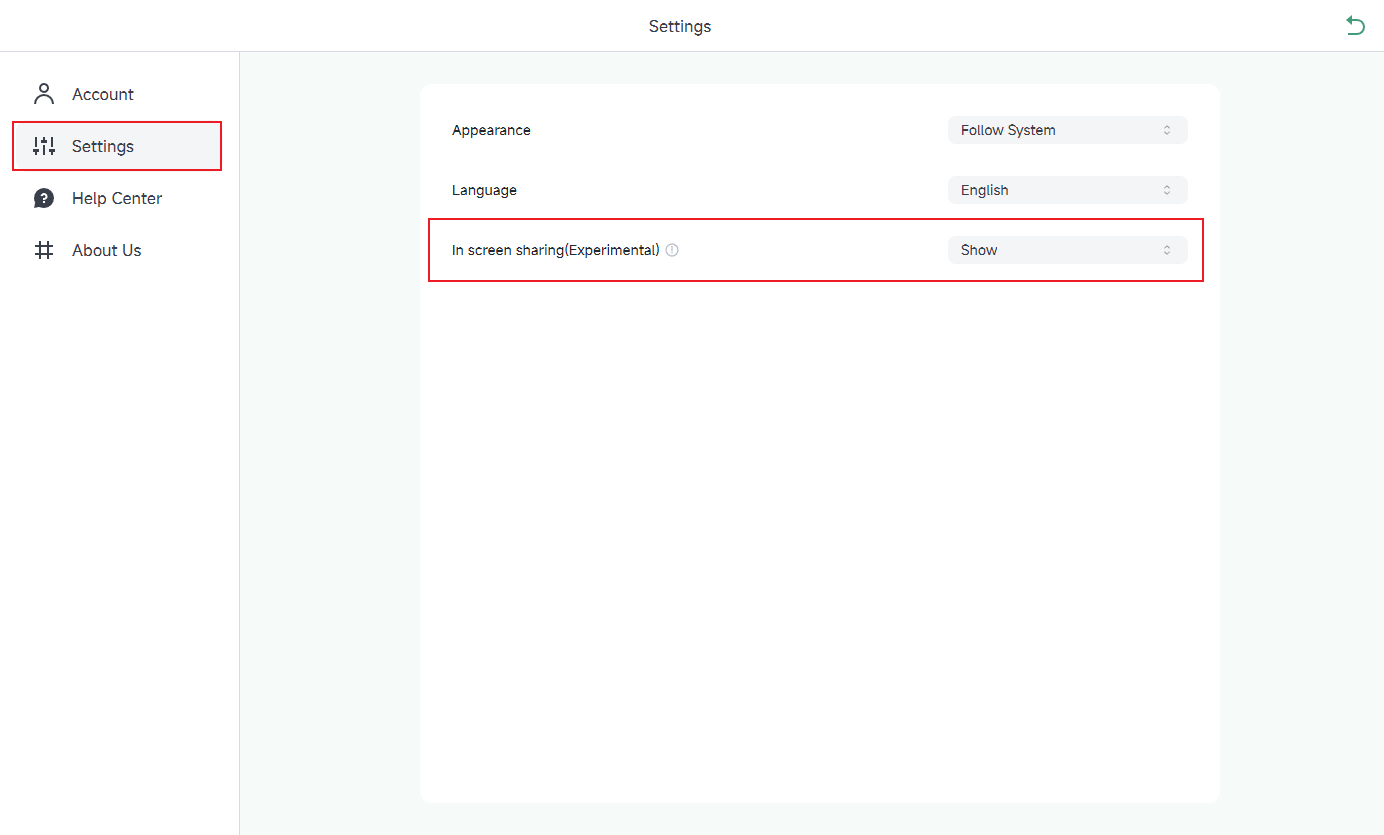Click the Language setting label
The image size is (1384, 835).
[484, 189]
